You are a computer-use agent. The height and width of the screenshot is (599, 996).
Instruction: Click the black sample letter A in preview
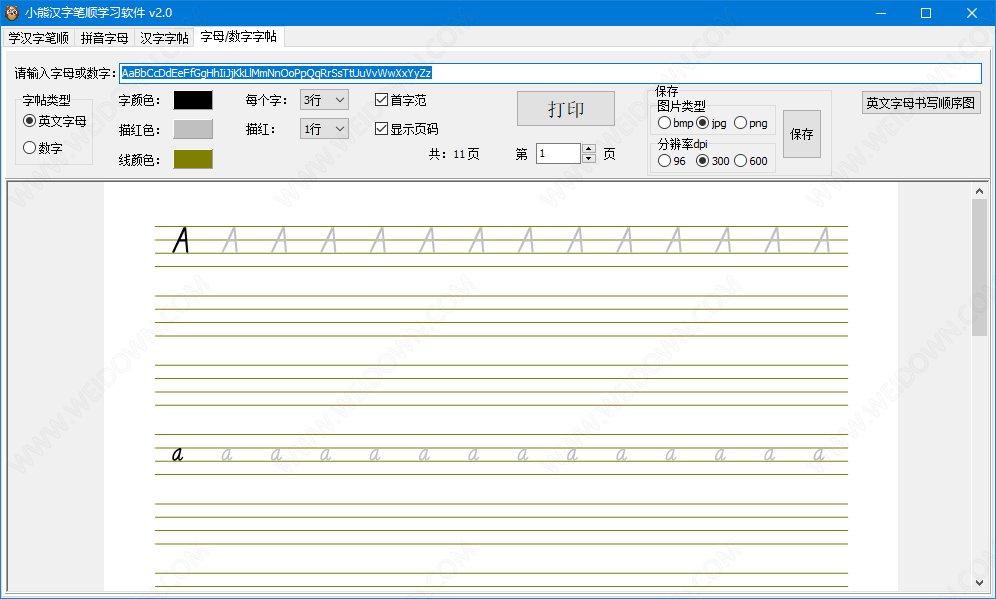coord(181,240)
